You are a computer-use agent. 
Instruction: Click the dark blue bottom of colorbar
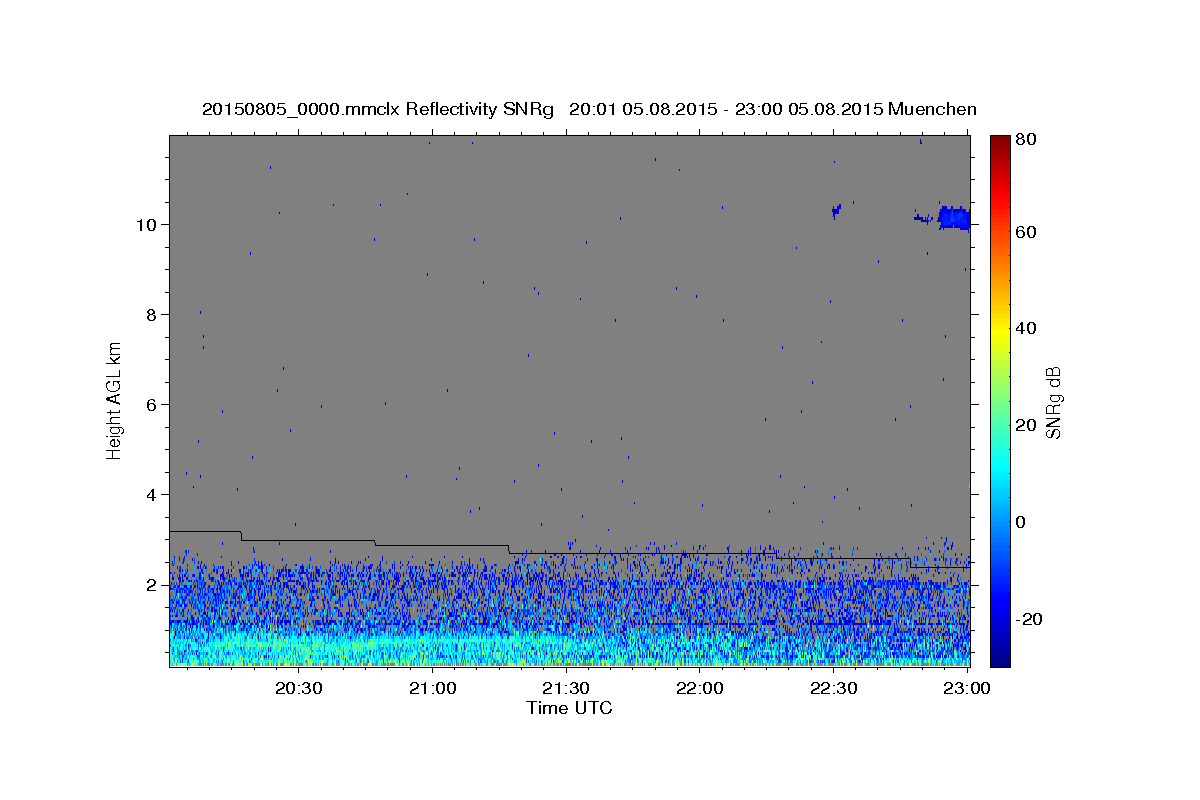pyautogui.click(x=1000, y=655)
